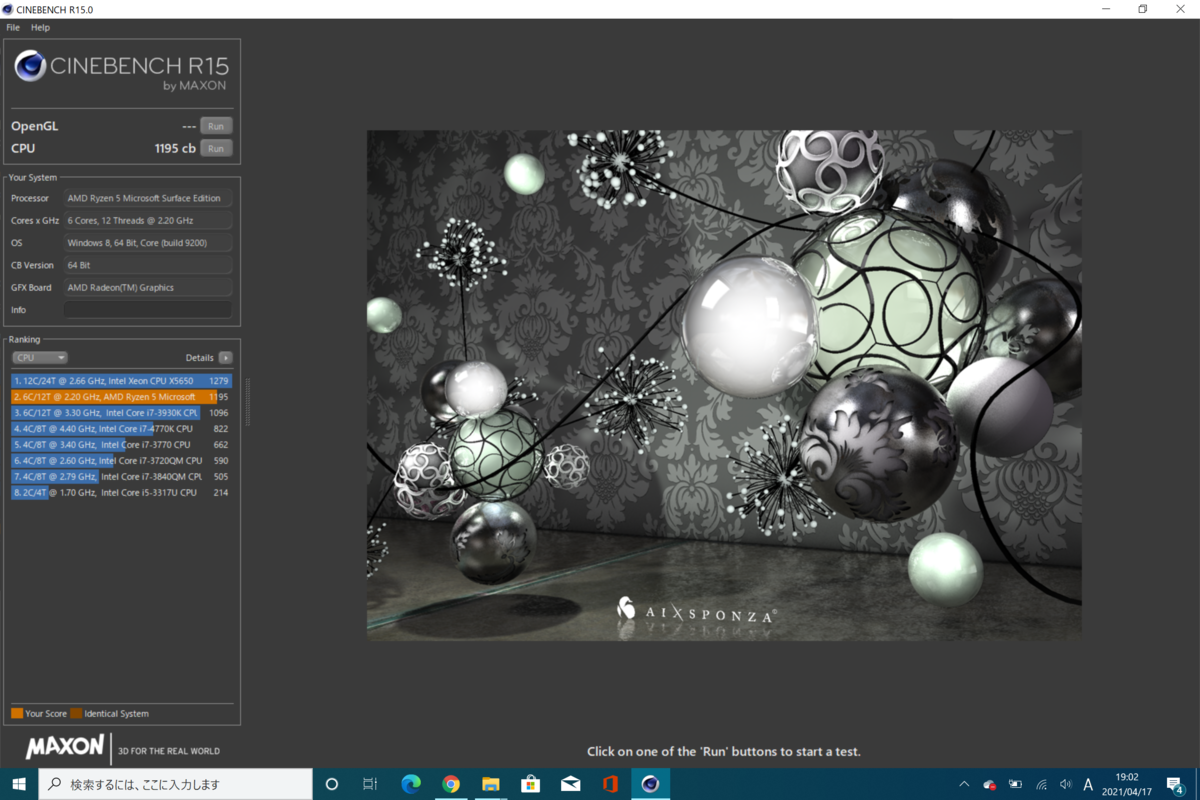The height and width of the screenshot is (800, 1200).
Task: Select the Core i7-3770 ranking row
Action: (122, 444)
